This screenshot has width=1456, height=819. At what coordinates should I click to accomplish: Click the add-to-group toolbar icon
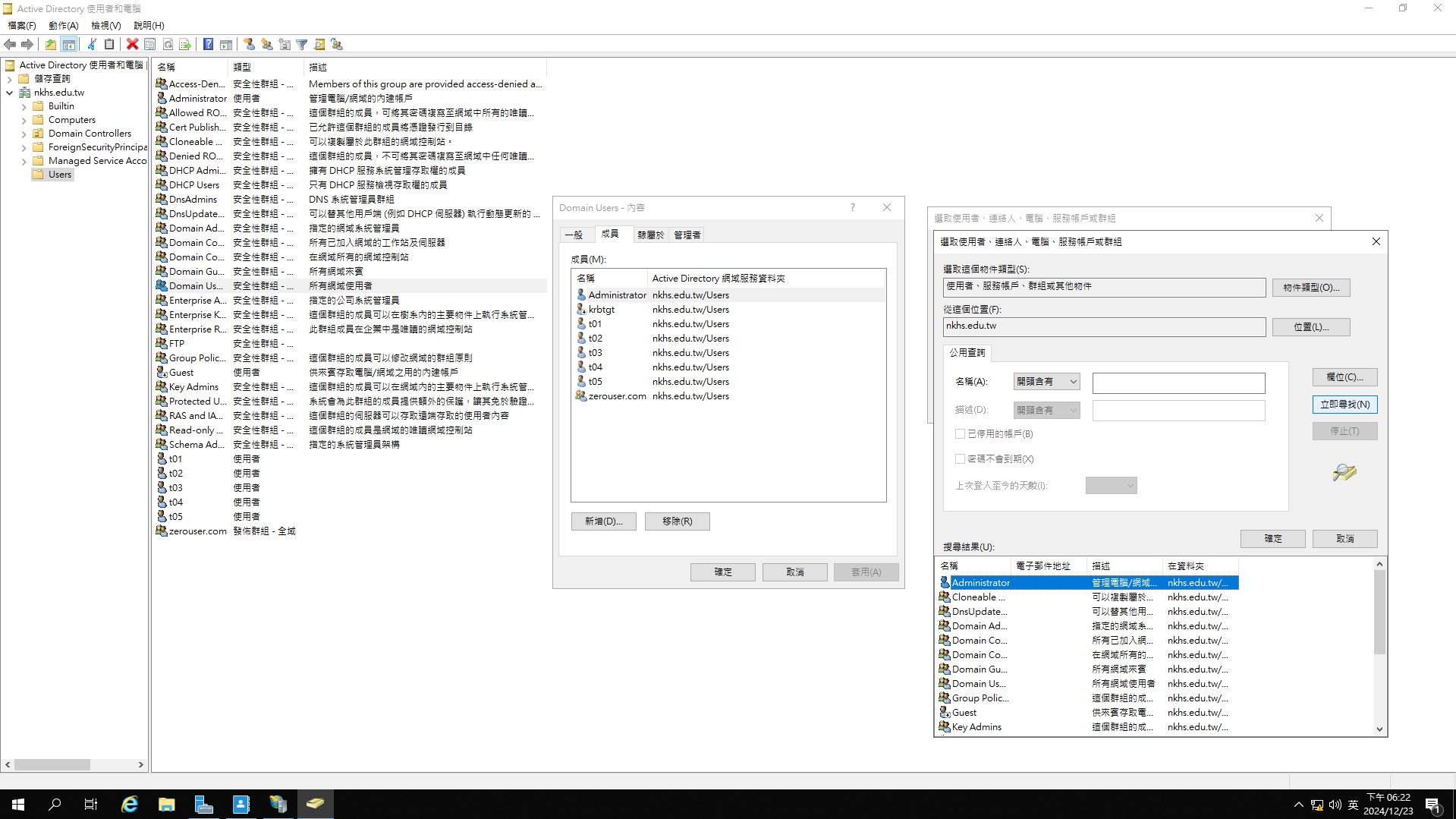click(x=337, y=45)
